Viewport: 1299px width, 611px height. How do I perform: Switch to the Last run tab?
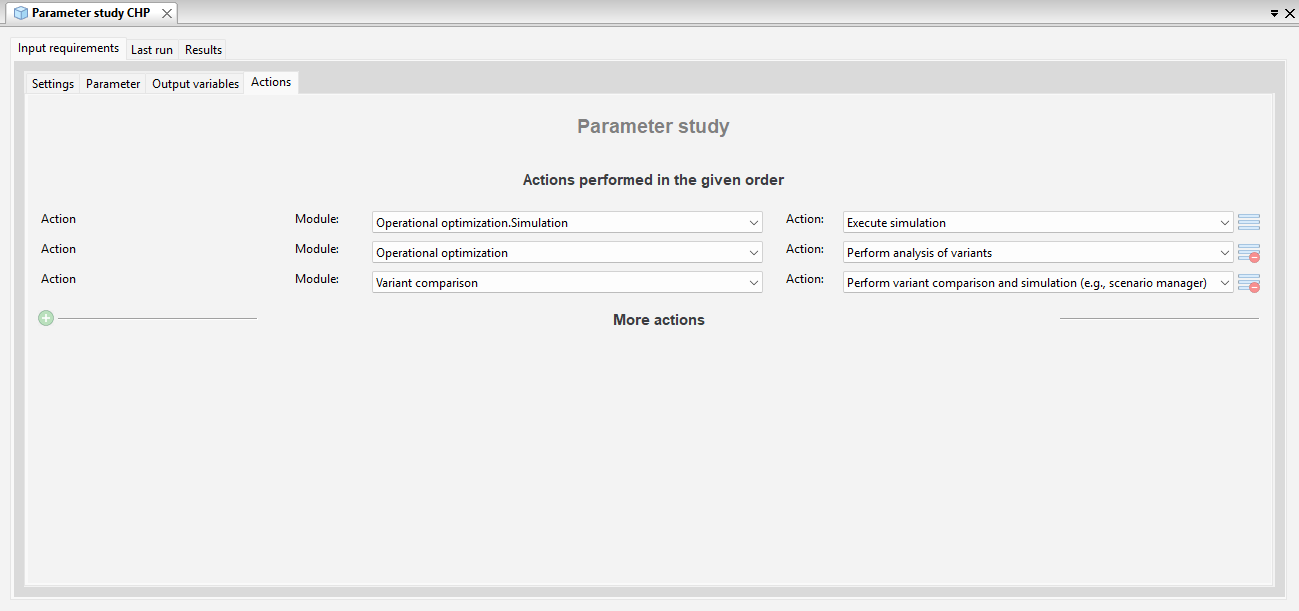[152, 49]
